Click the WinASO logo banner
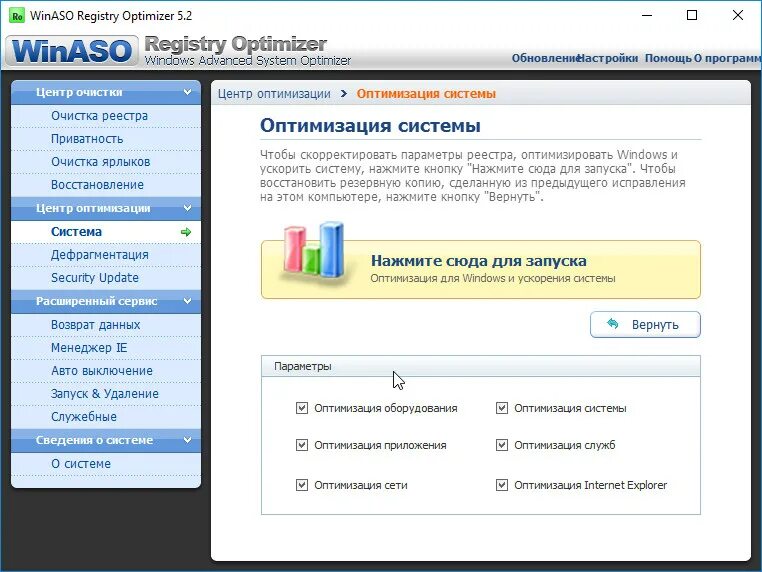This screenshot has height=572, width=762. pos(72,51)
